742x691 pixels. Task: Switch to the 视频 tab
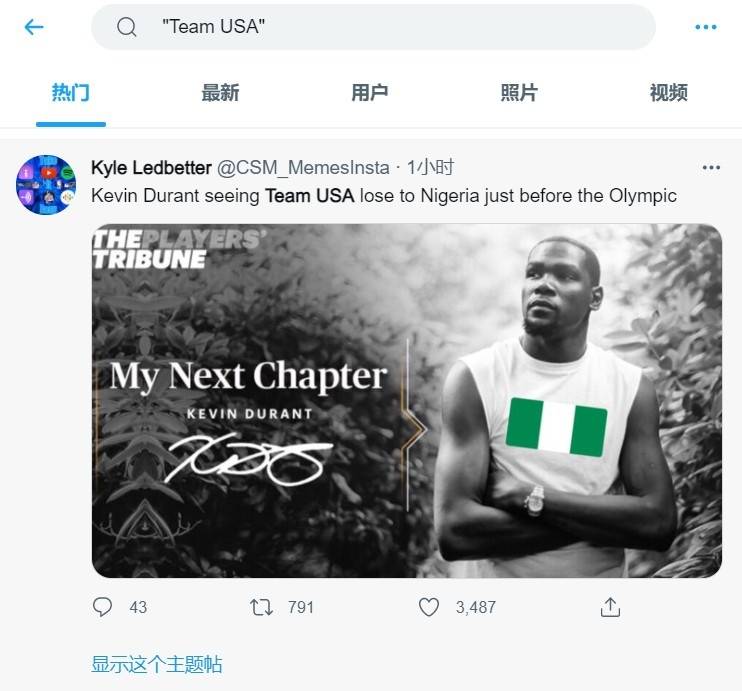point(668,93)
